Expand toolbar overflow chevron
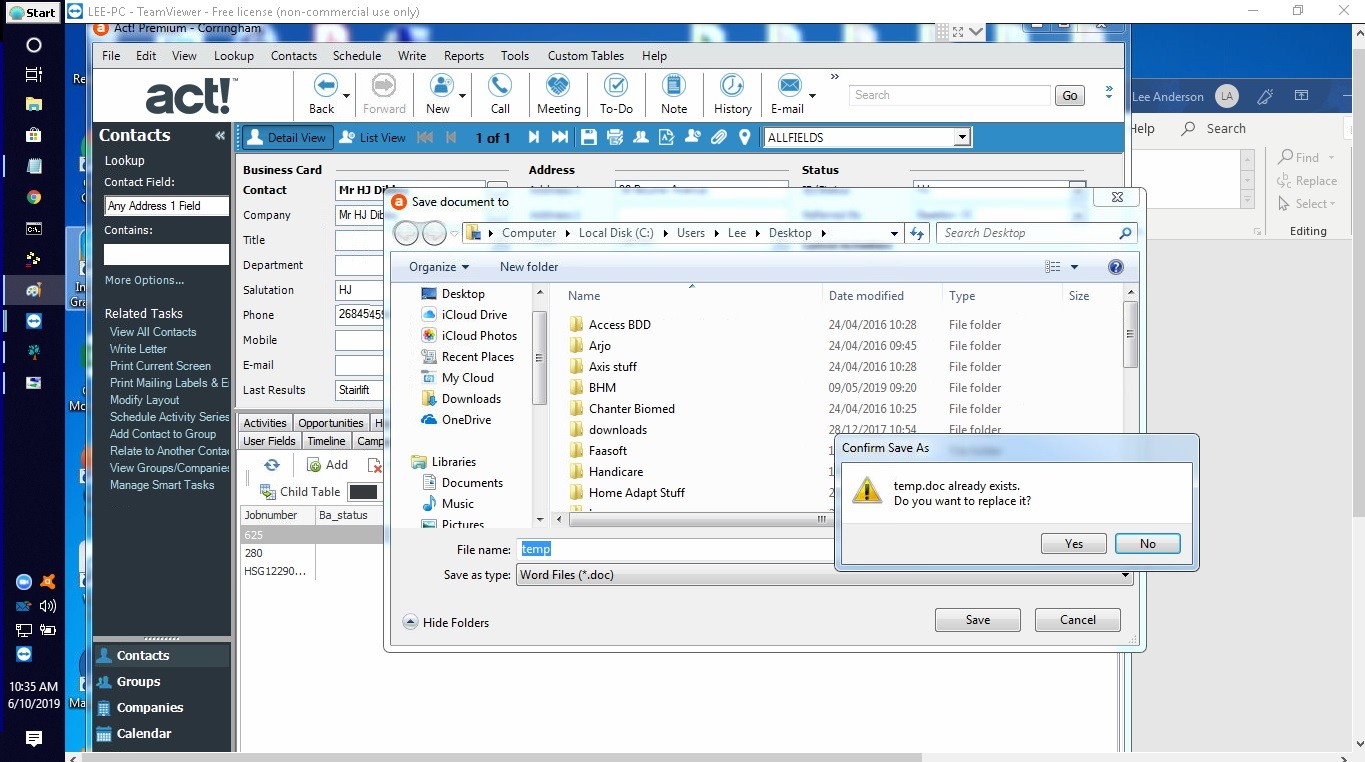1365x762 pixels. [x=835, y=76]
